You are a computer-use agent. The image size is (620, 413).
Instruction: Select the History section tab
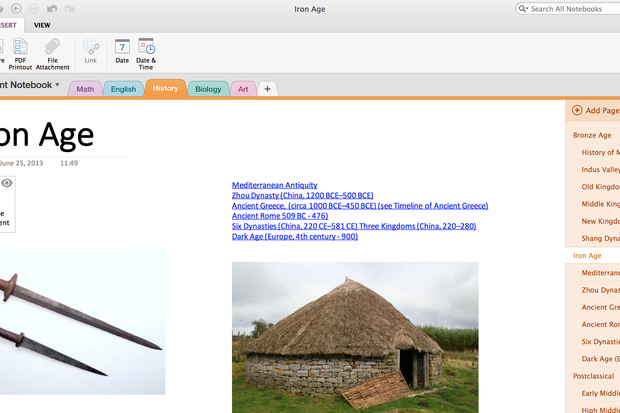click(165, 88)
